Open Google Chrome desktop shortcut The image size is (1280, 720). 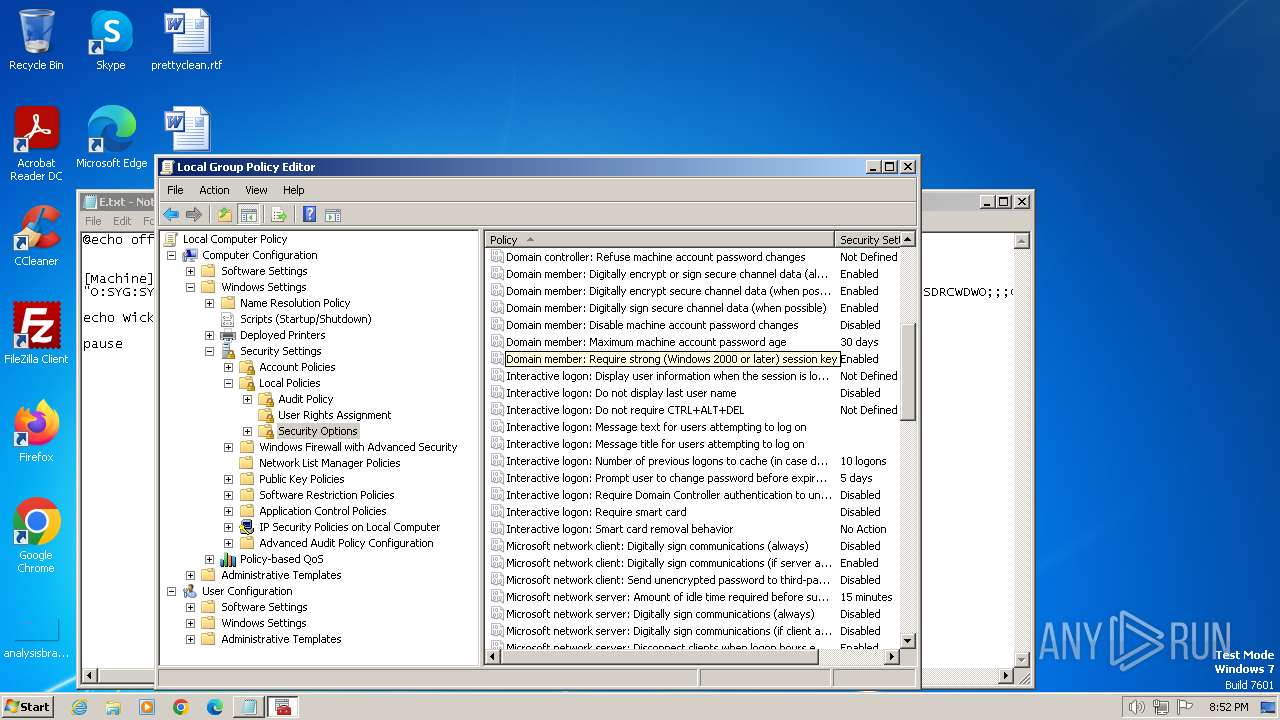click(36, 535)
